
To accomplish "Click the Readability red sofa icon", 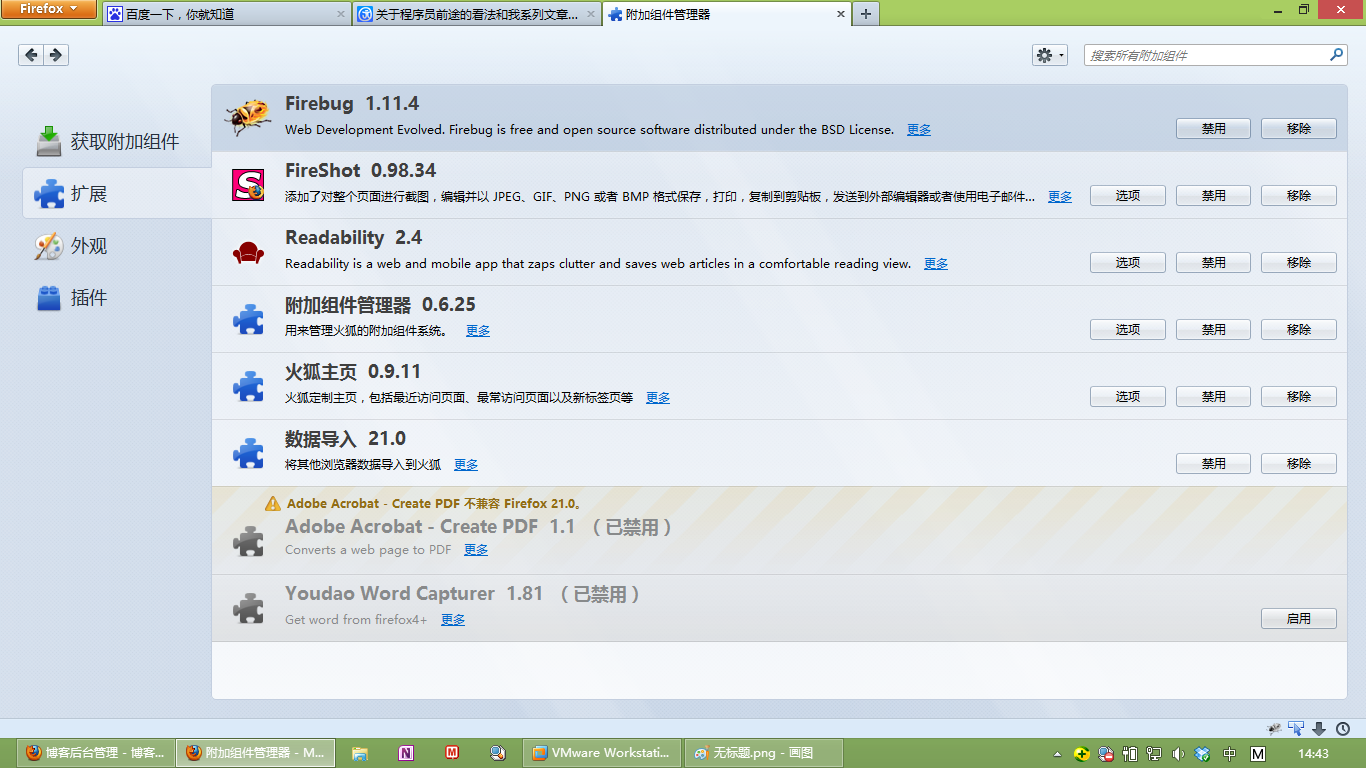I will coord(248,253).
